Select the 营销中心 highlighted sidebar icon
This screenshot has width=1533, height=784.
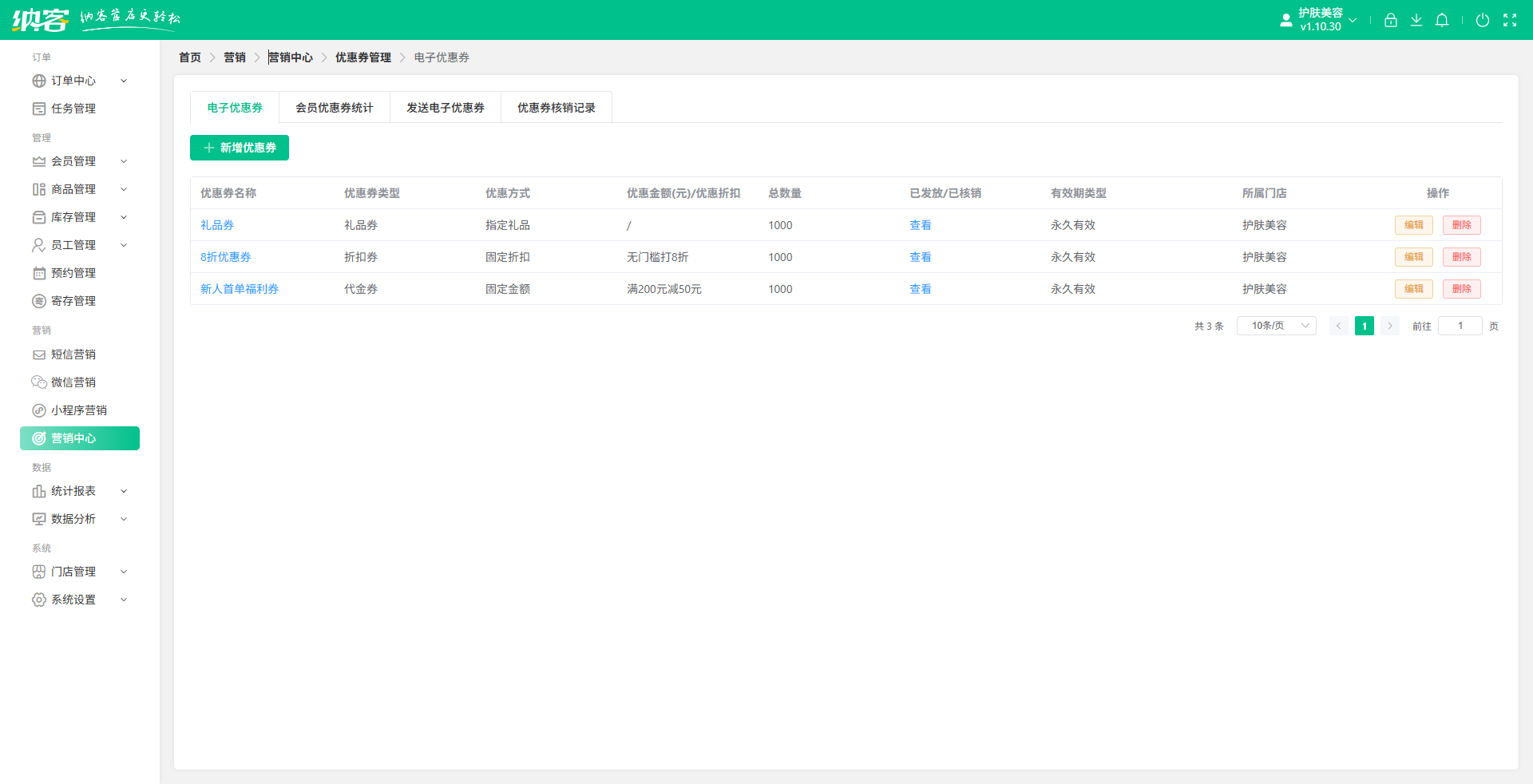[x=39, y=438]
